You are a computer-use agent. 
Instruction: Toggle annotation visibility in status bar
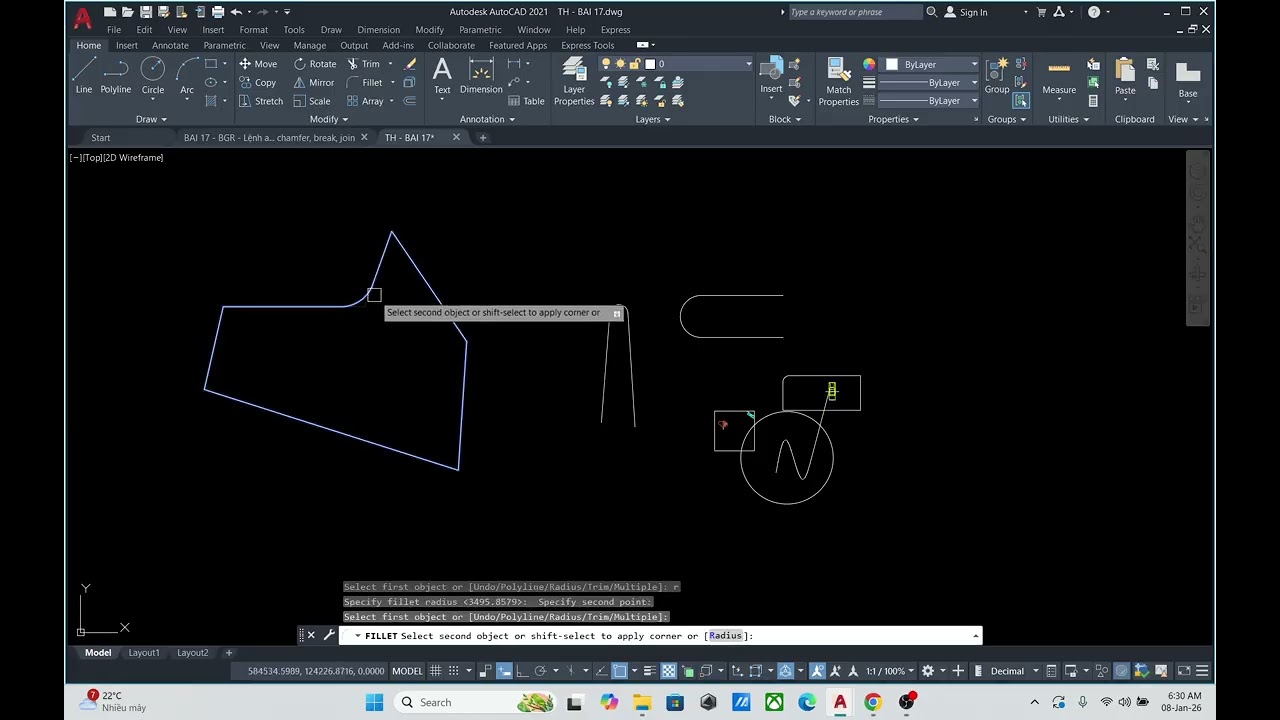tap(817, 671)
